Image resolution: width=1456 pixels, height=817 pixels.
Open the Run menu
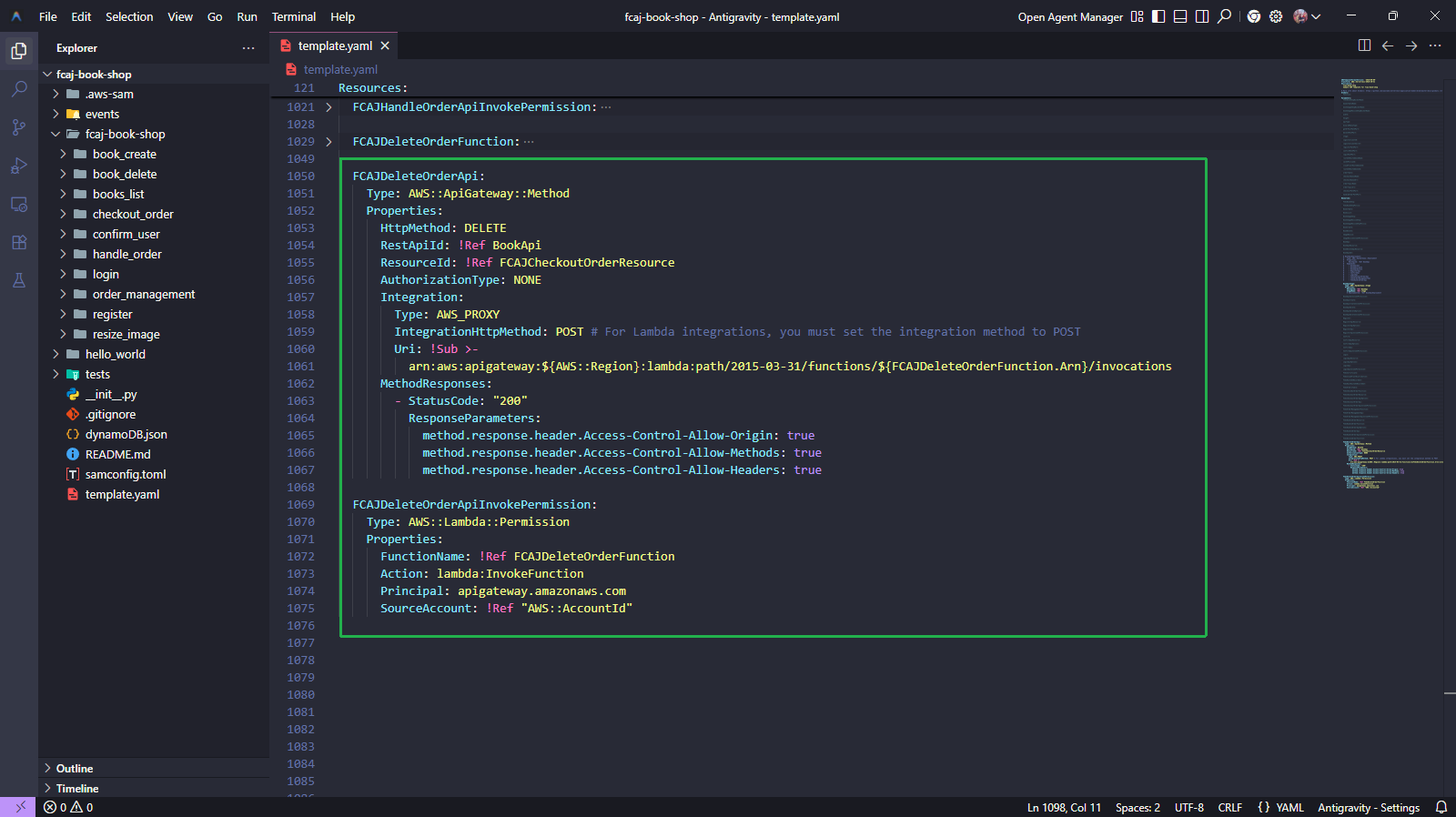(247, 17)
